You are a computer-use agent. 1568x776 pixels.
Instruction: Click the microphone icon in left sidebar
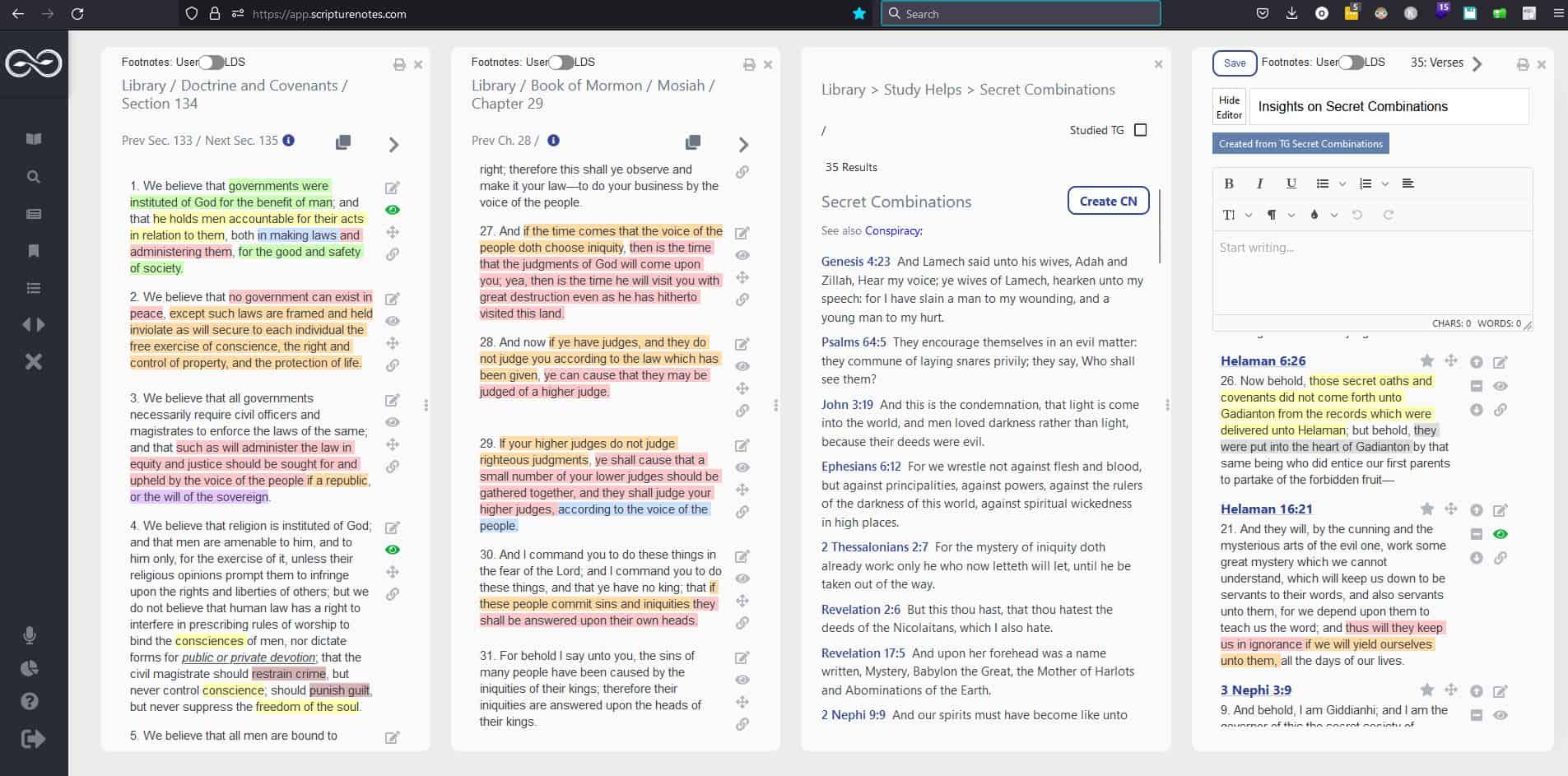(x=30, y=635)
